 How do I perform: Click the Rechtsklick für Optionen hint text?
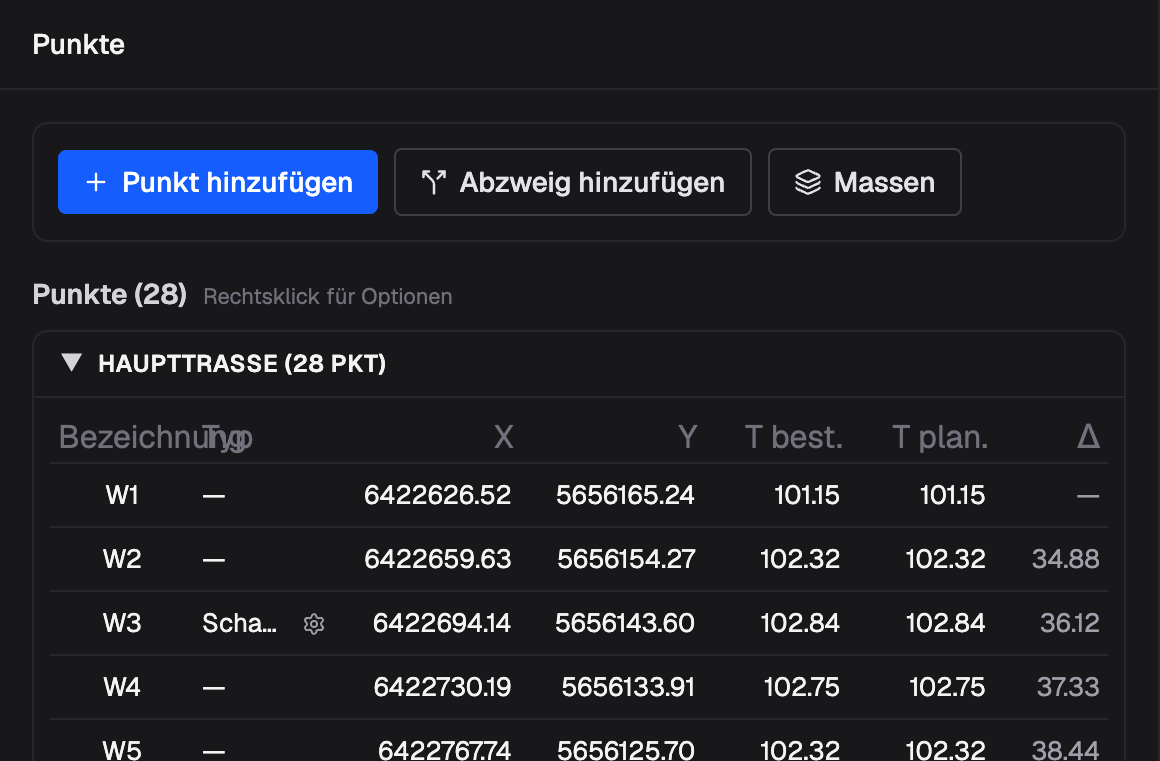point(328,297)
